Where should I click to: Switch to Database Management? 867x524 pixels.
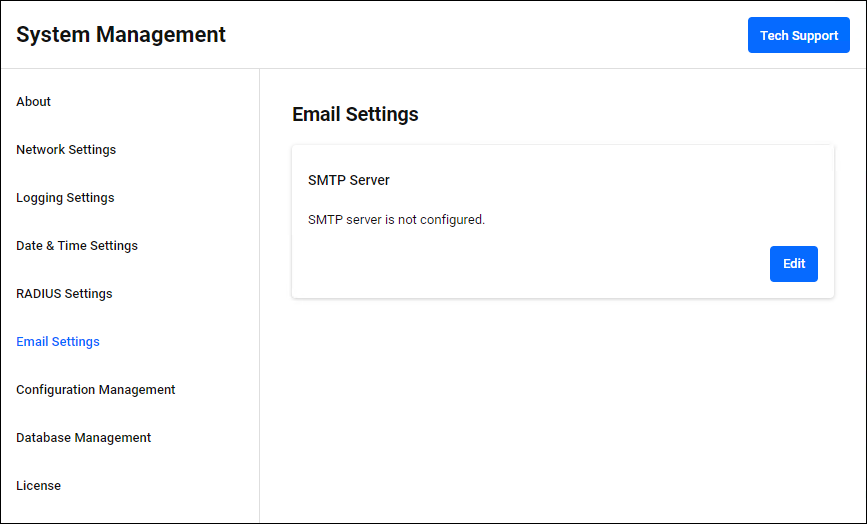[x=84, y=438]
